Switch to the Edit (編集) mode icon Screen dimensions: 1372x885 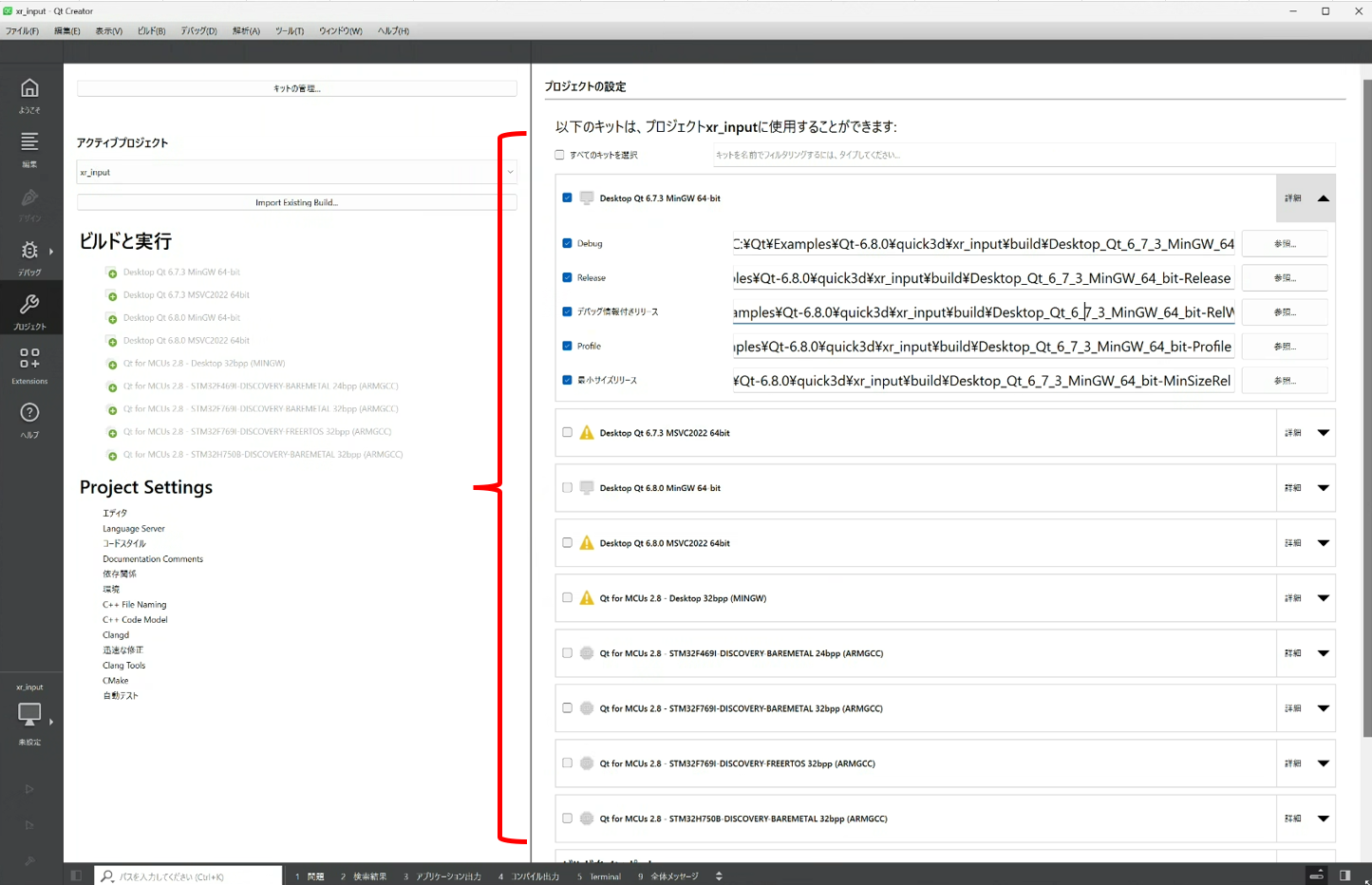pos(29,148)
